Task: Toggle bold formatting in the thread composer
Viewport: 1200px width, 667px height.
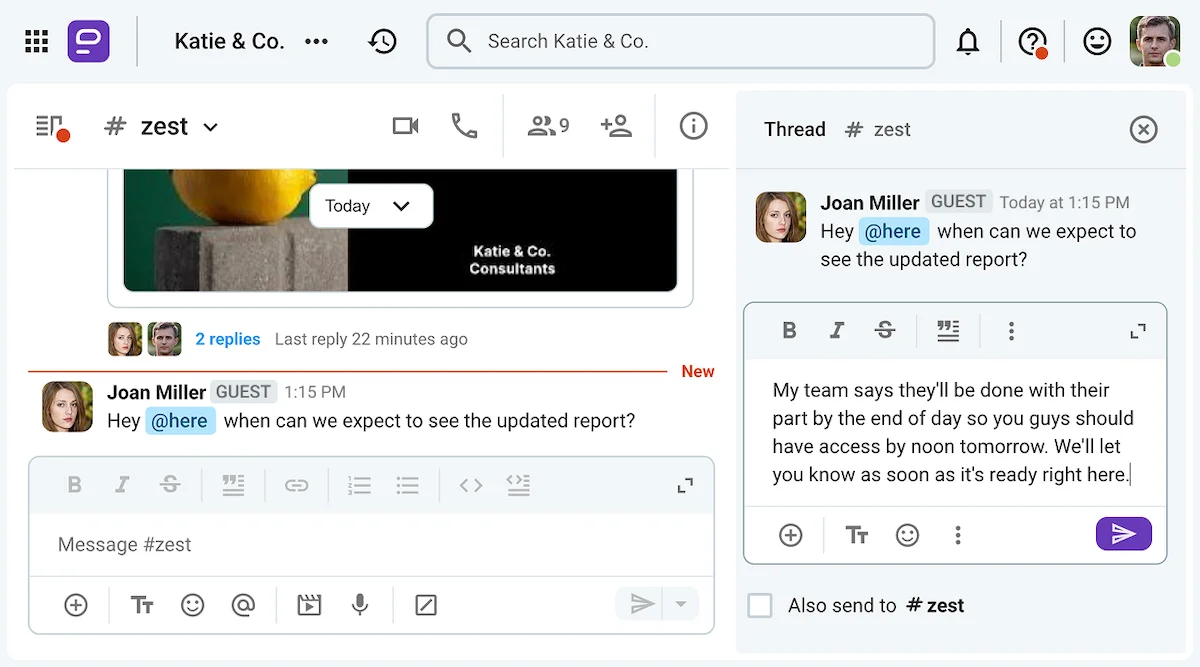Action: (x=790, y=330)
